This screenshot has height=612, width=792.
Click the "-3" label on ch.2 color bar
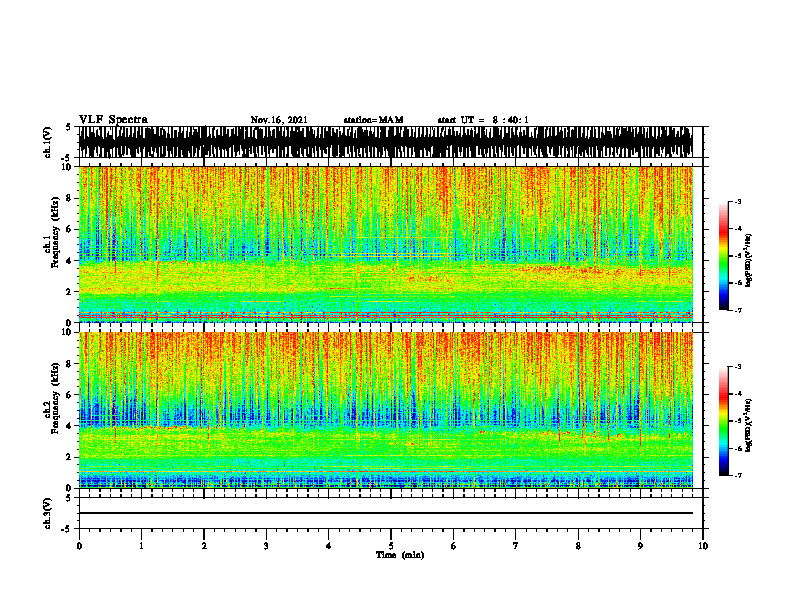(738, 367)
